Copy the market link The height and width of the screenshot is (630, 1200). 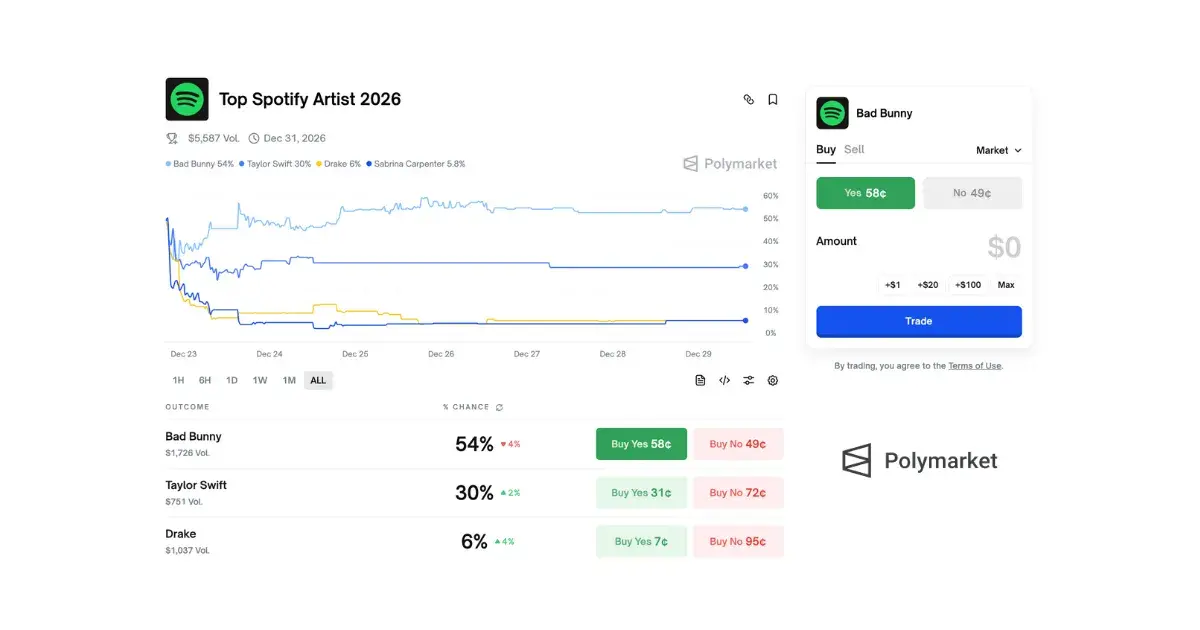[x=748, y=99]
